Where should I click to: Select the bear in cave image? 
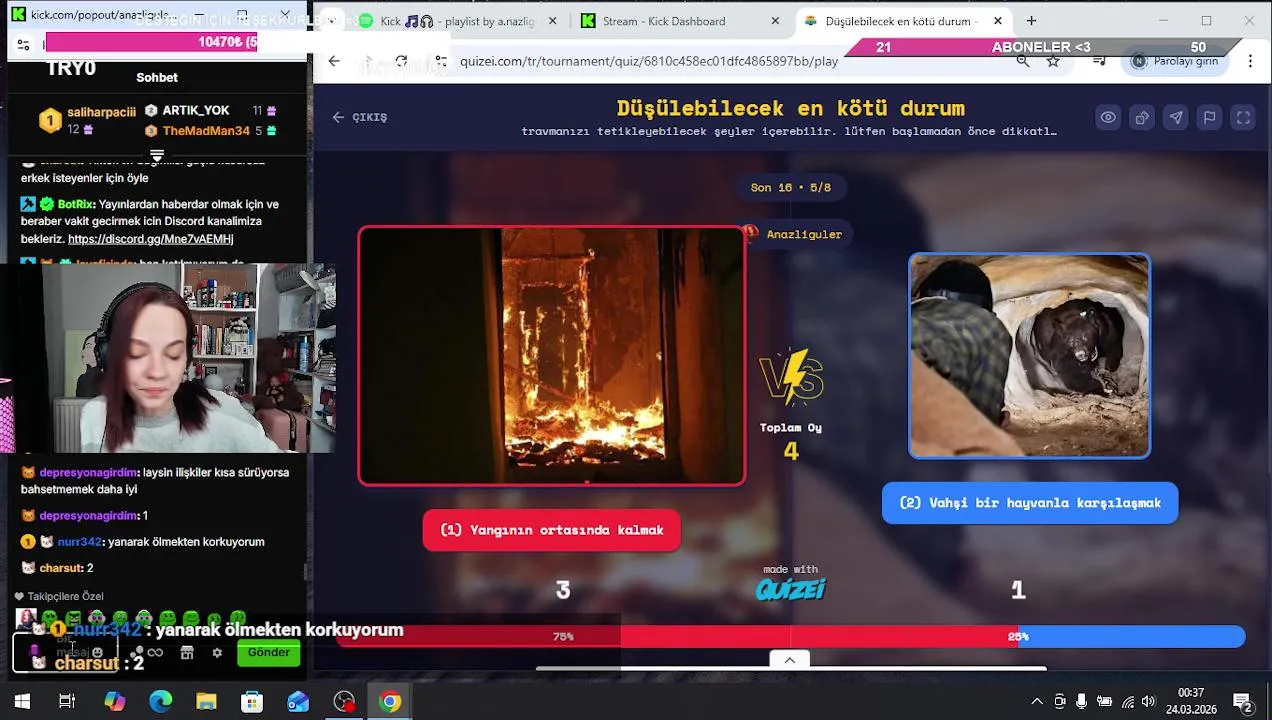coord(1030,356)
